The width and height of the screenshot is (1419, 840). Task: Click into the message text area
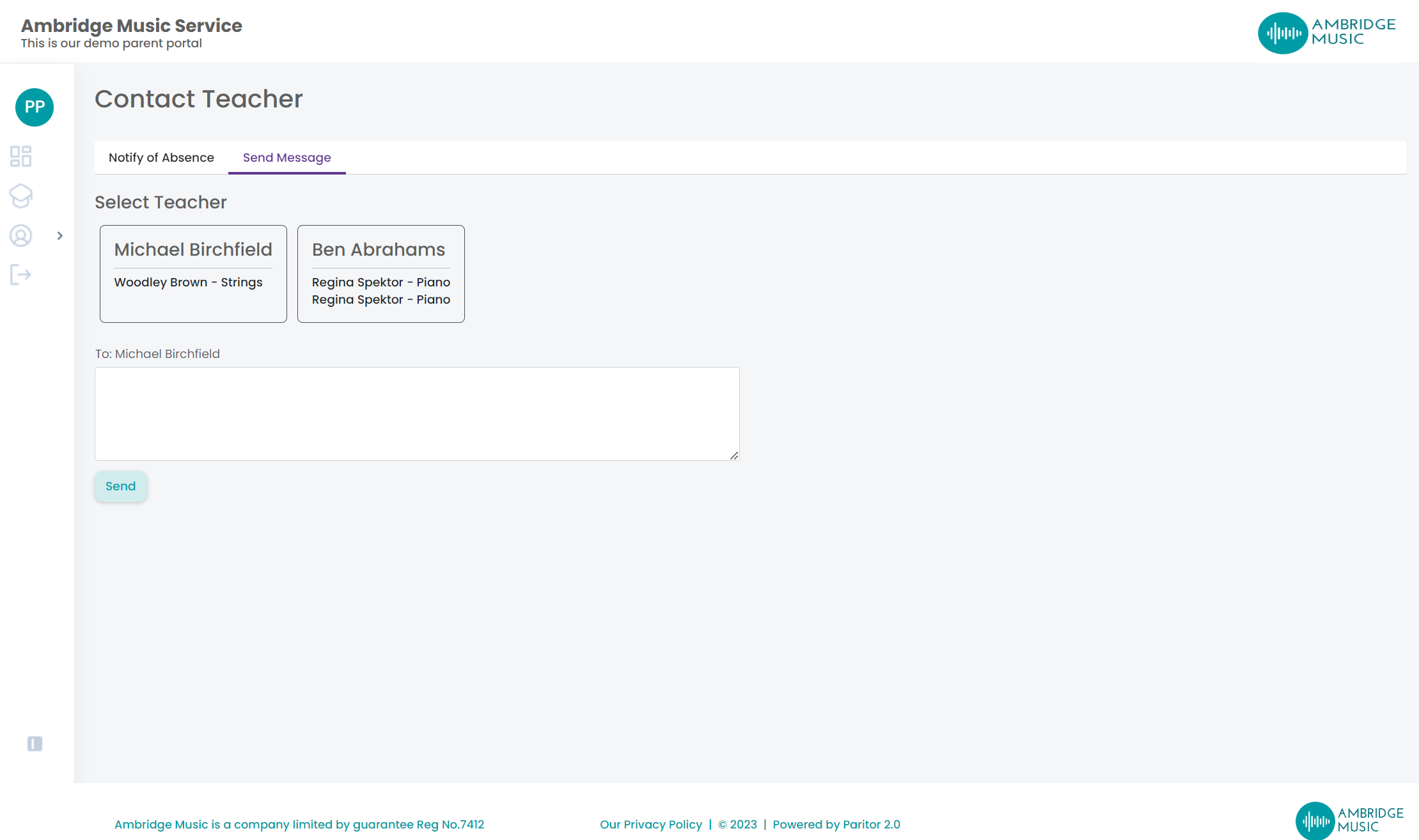[x=417, y=414]
